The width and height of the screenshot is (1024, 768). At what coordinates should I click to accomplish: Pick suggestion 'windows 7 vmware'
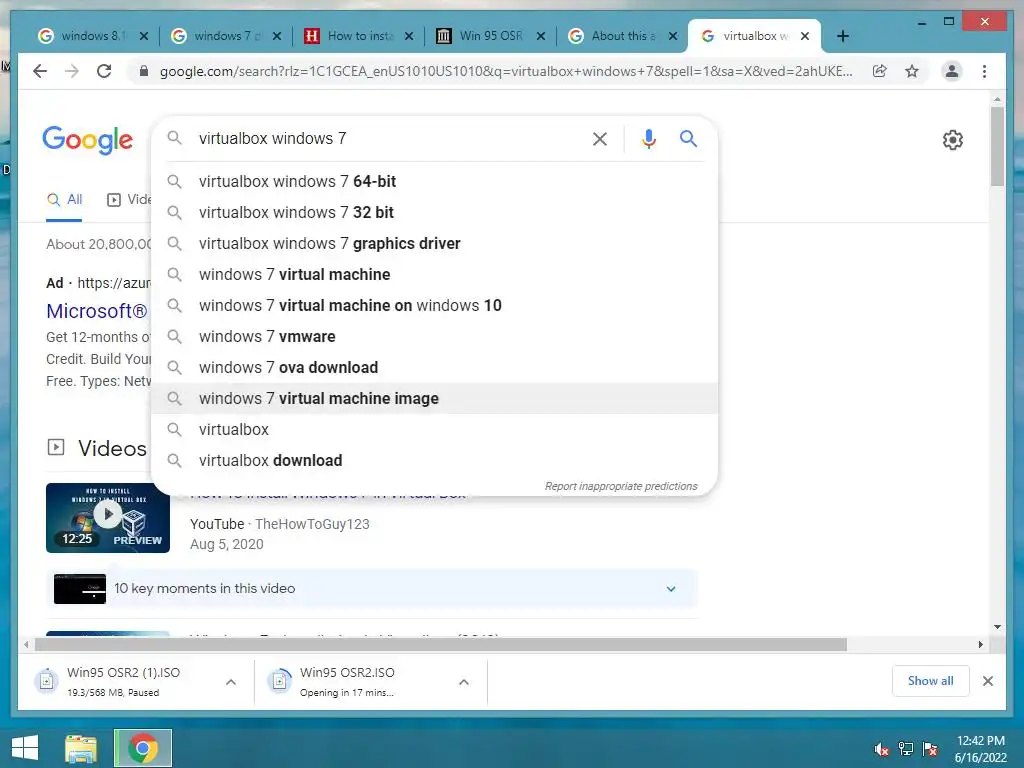[x=434, y=336]
